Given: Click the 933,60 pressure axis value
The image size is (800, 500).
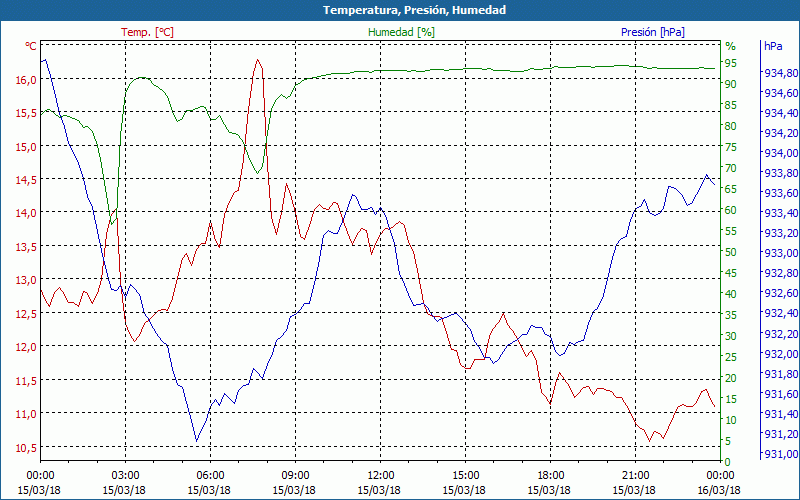Looking at the screenshot, I should [x=781, y=193].
